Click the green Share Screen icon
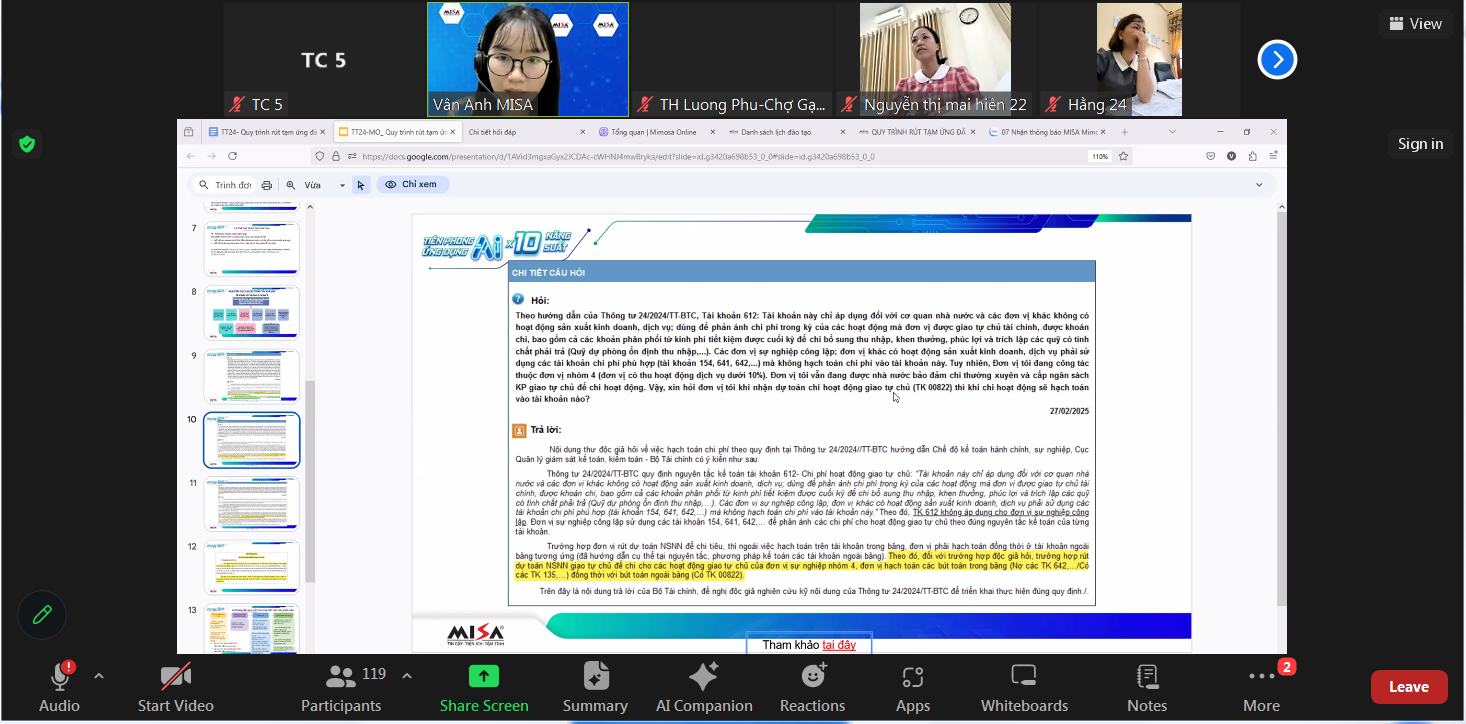 tap(484, 677)
